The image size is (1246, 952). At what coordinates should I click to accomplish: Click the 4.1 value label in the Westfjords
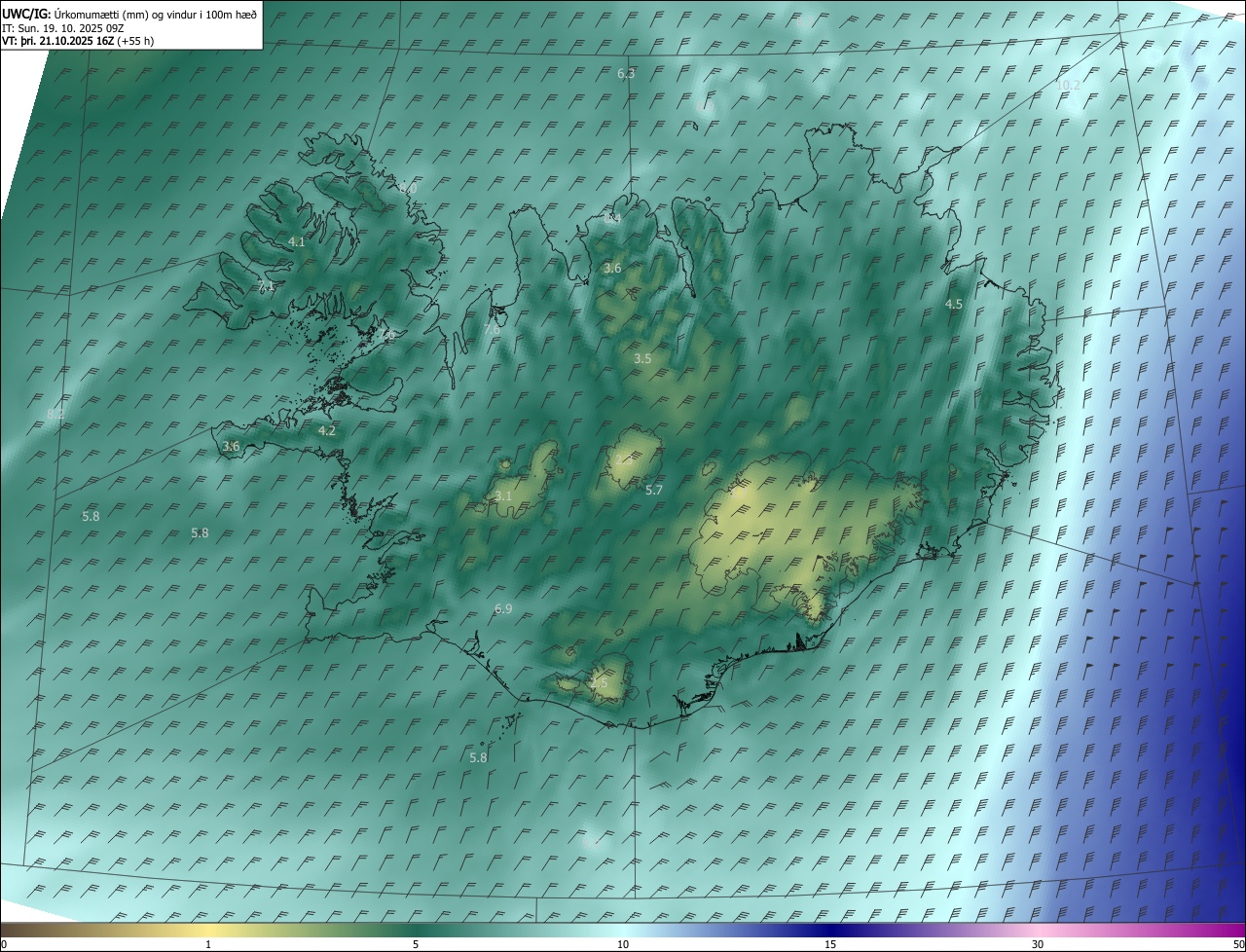297,241
